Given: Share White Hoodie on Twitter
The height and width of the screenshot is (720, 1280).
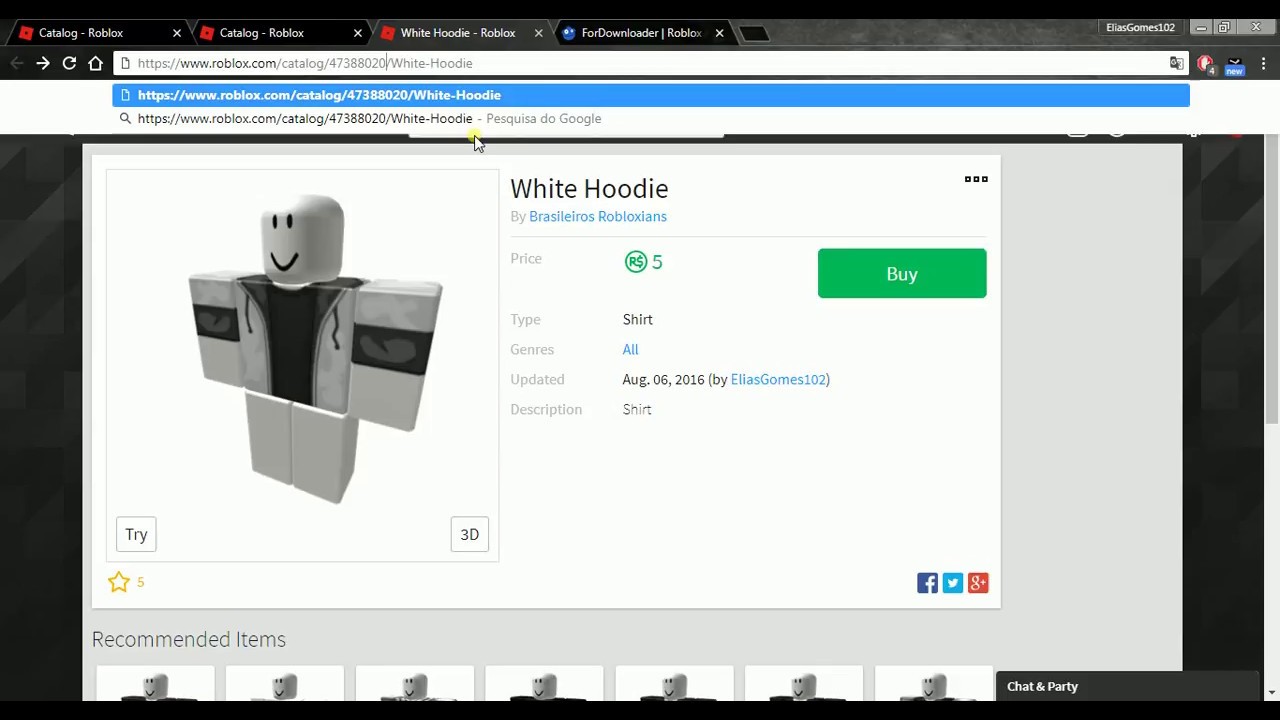Looking at the screenshot, I should click(x=953, y=583).
